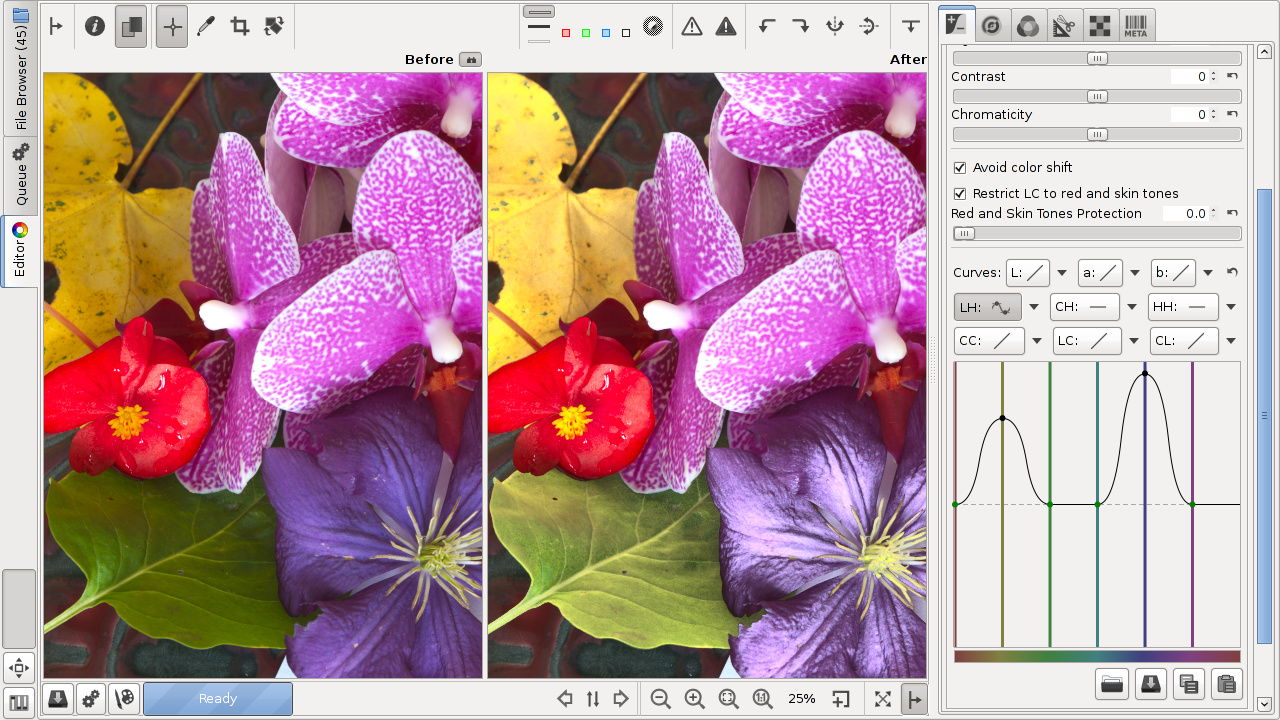The image size is (1280, 720).
Task: Show image info overlay icon
Action: pyautogui.click(x=95, y=27)
